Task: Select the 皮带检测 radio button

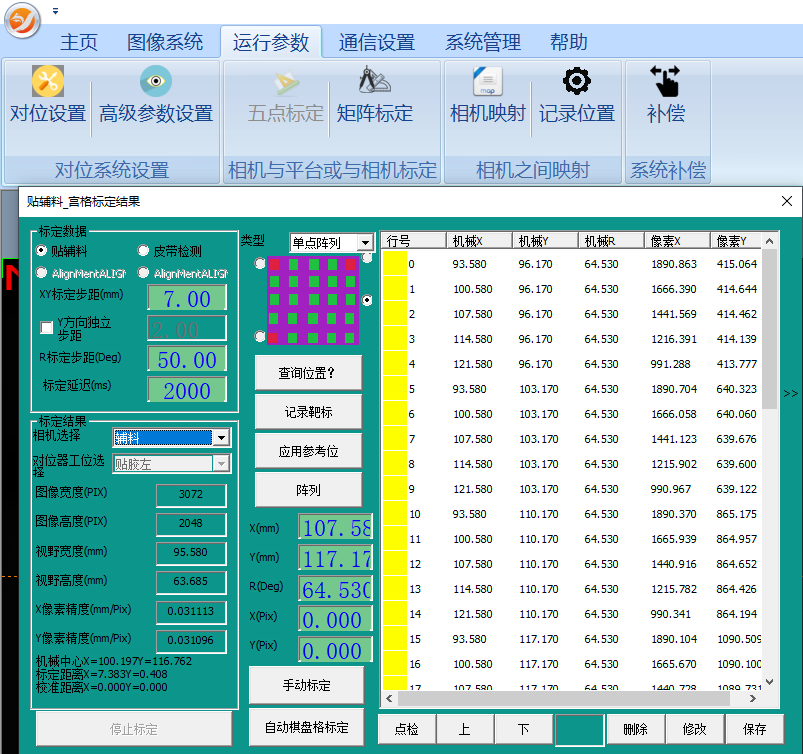Action: [x=144, y=251]
